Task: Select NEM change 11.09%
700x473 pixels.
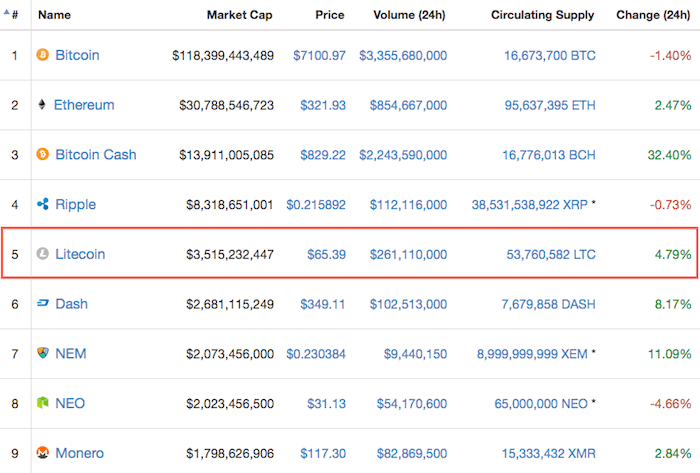Action: click(669, 354)
